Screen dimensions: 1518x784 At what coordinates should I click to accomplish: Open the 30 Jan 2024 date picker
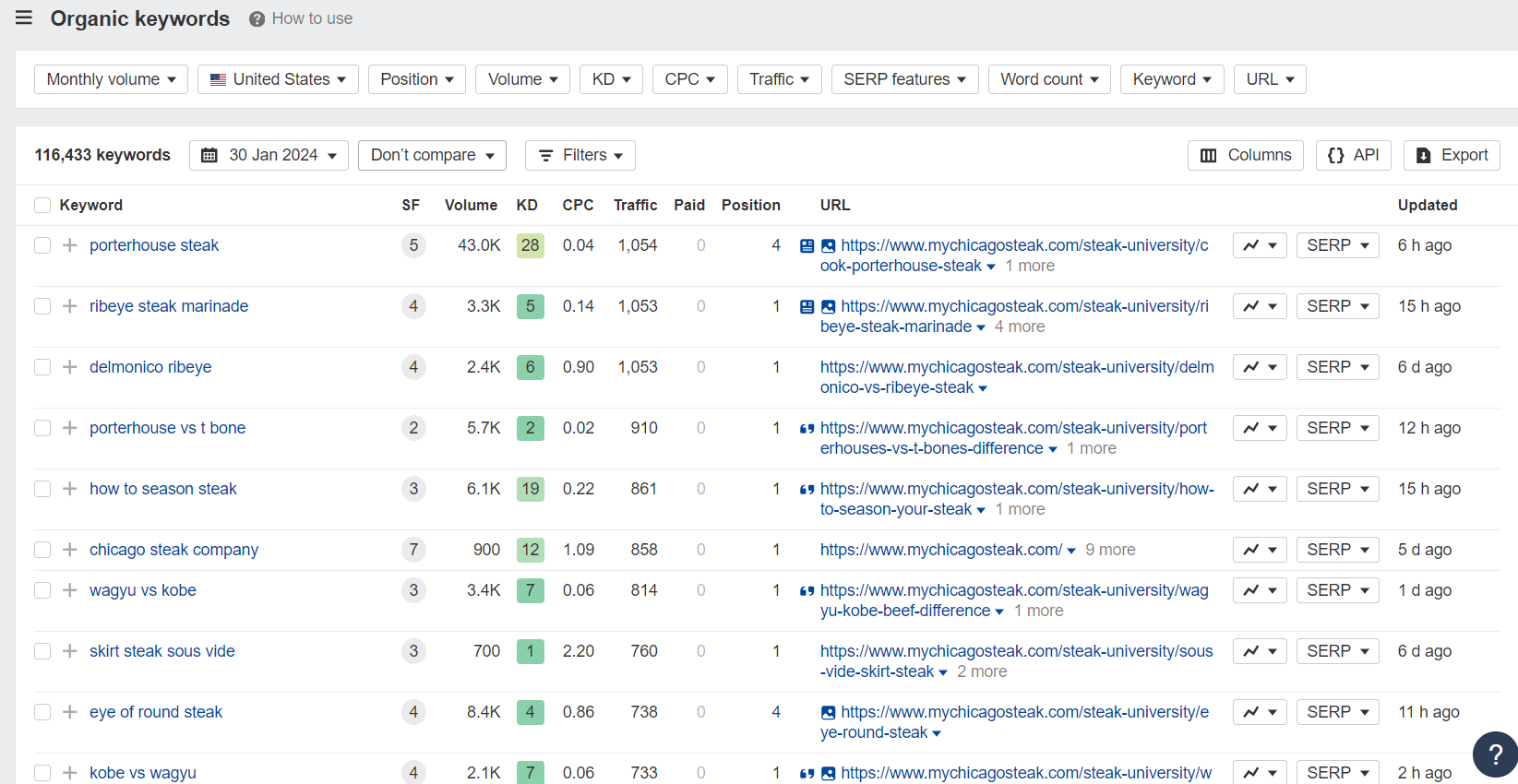pos(269,155)
